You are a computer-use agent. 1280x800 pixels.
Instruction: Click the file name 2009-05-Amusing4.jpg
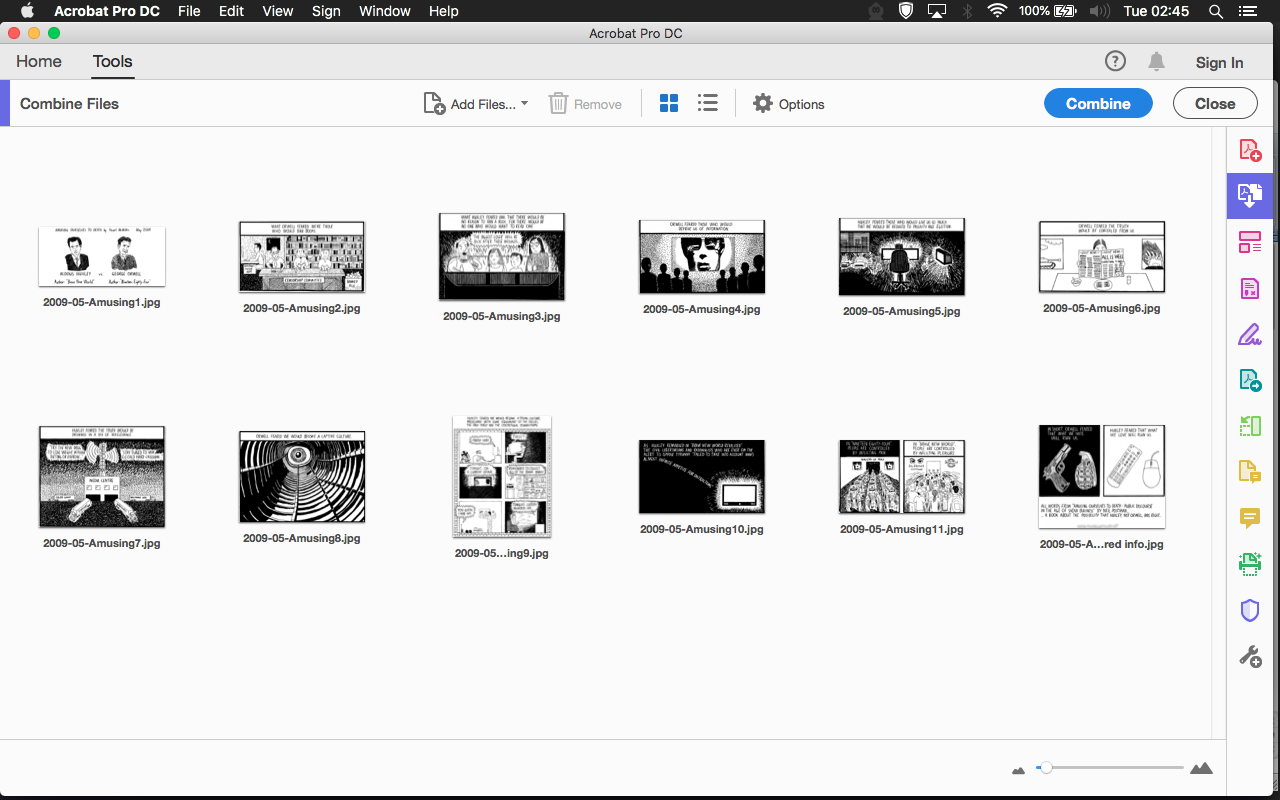tap(701, 310)
